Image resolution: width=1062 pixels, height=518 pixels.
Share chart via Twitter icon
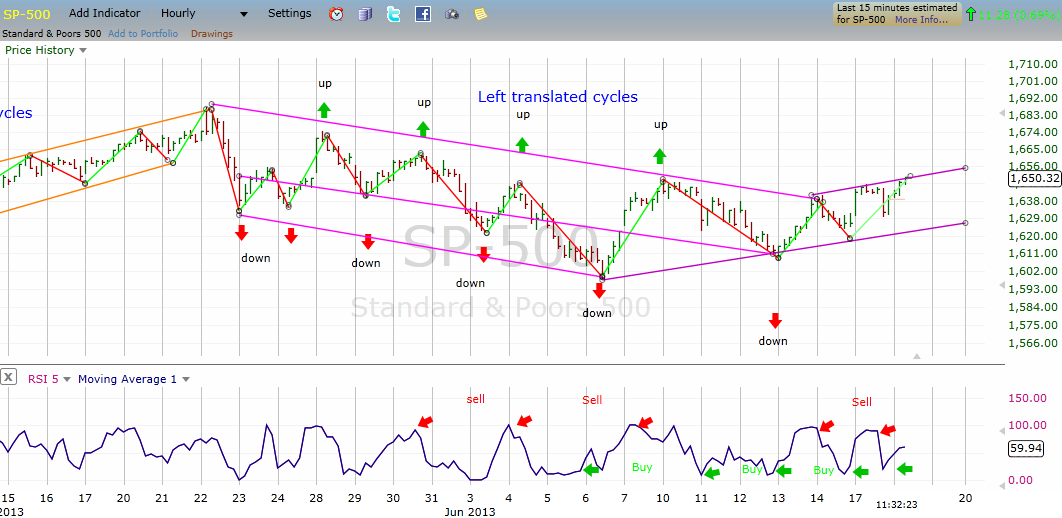(x=394, y=14)
